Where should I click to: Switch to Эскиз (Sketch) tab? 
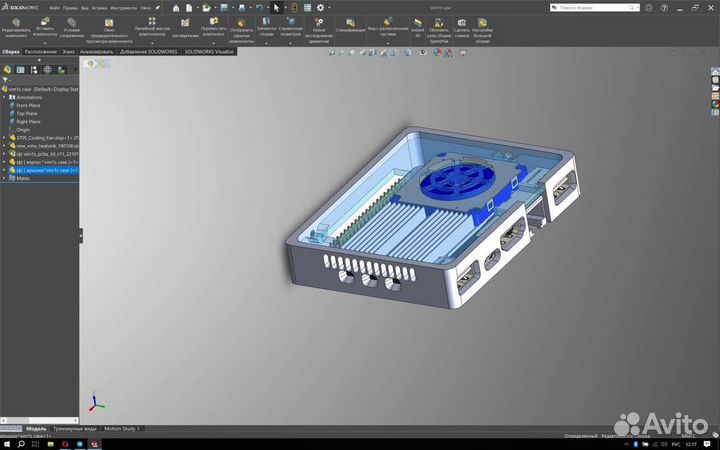click(68, 52)
